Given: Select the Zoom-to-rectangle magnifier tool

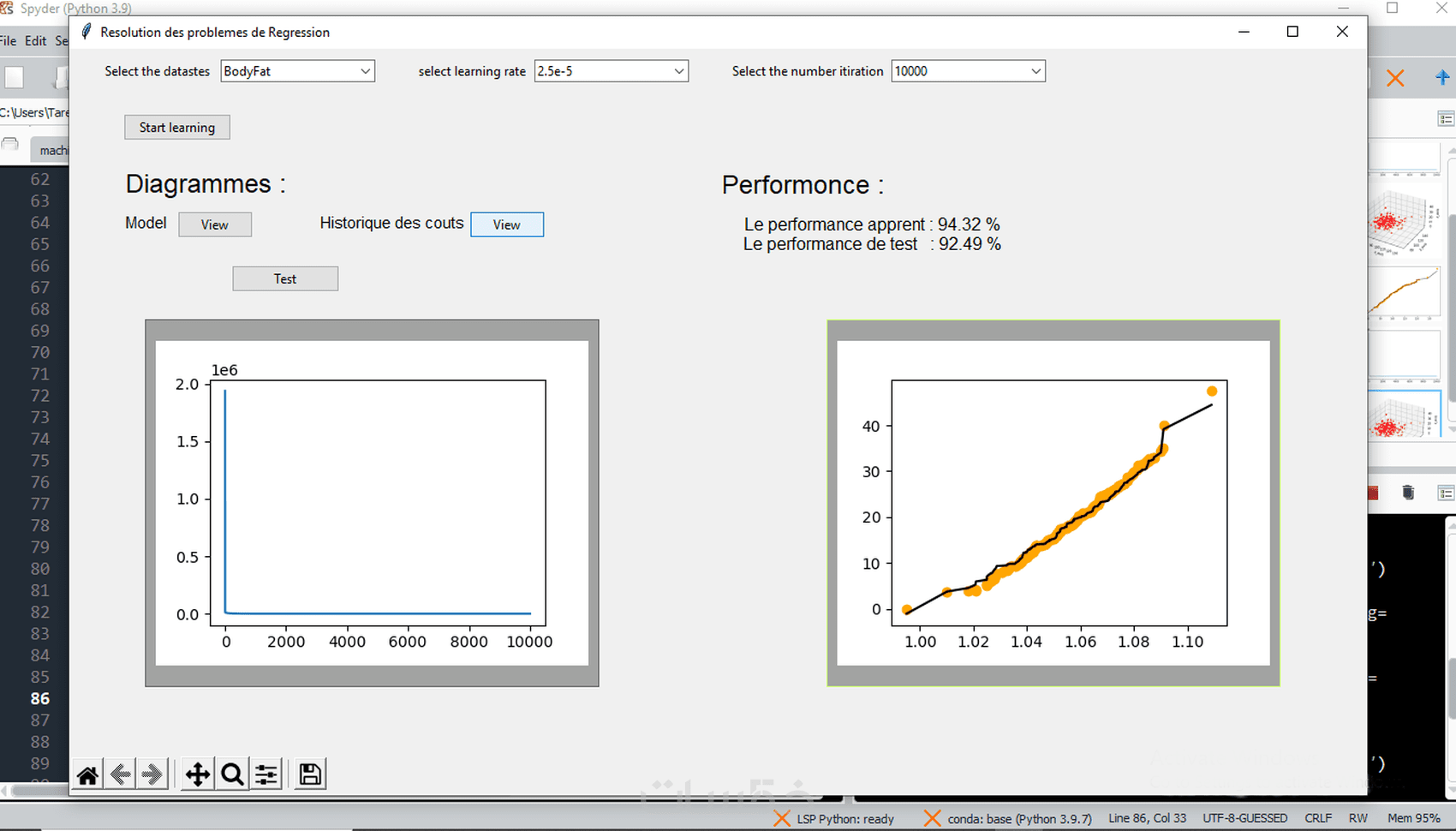Looking at the screenshot, I should coord(232,774).
